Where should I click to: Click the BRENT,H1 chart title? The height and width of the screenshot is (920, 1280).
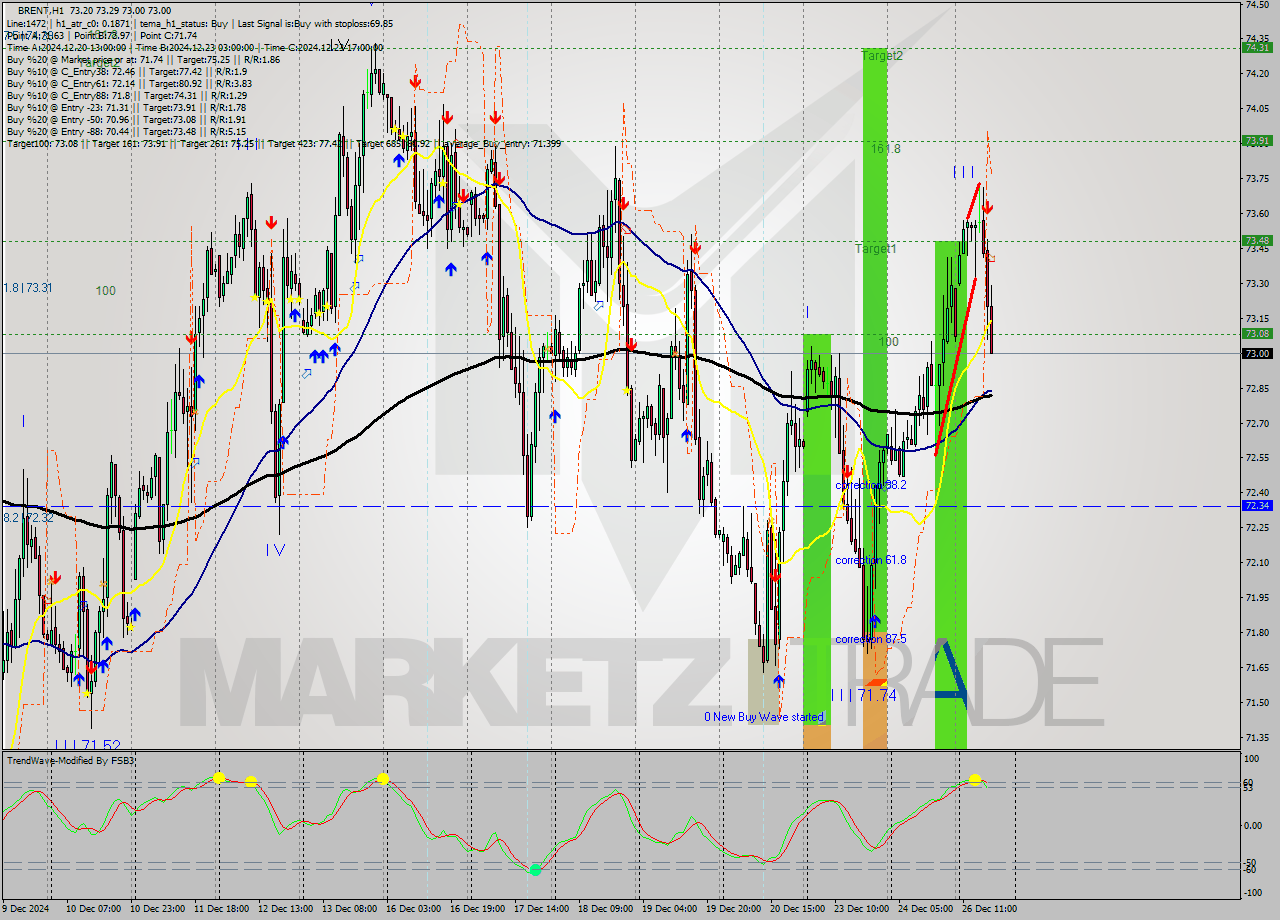point(43,9)
